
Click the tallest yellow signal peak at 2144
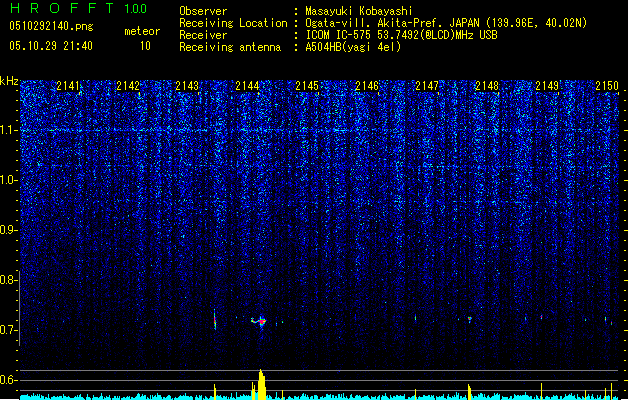[x=262, y=385]
